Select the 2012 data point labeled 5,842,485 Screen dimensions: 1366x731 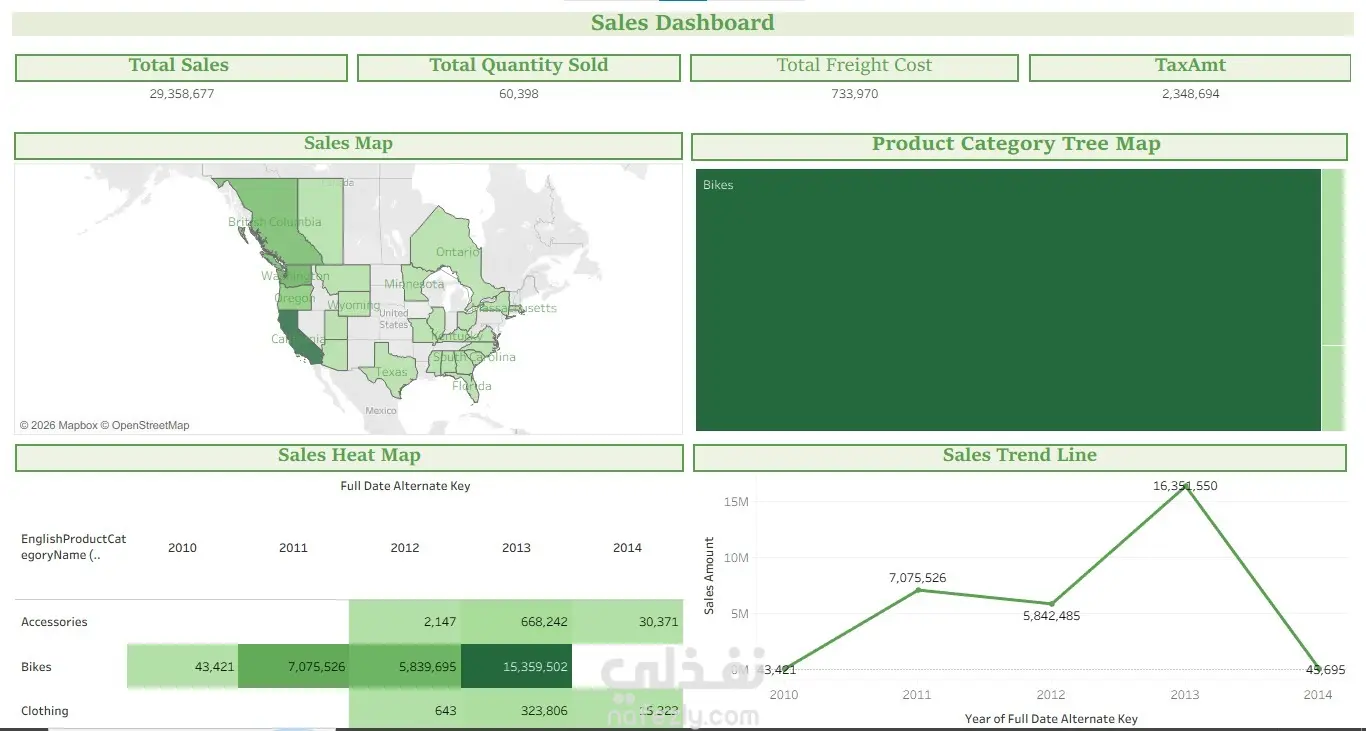point(1051,604)
